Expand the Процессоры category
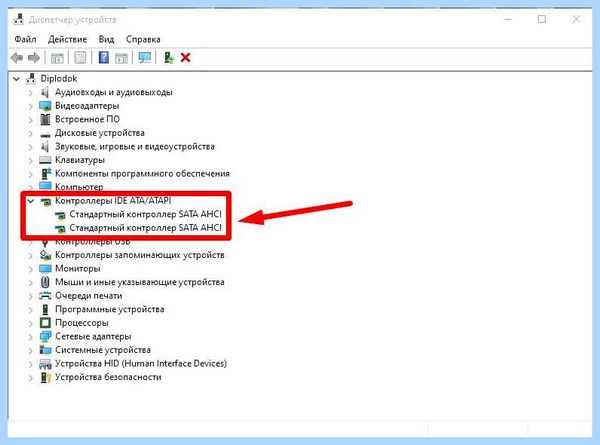 point(31,323)
